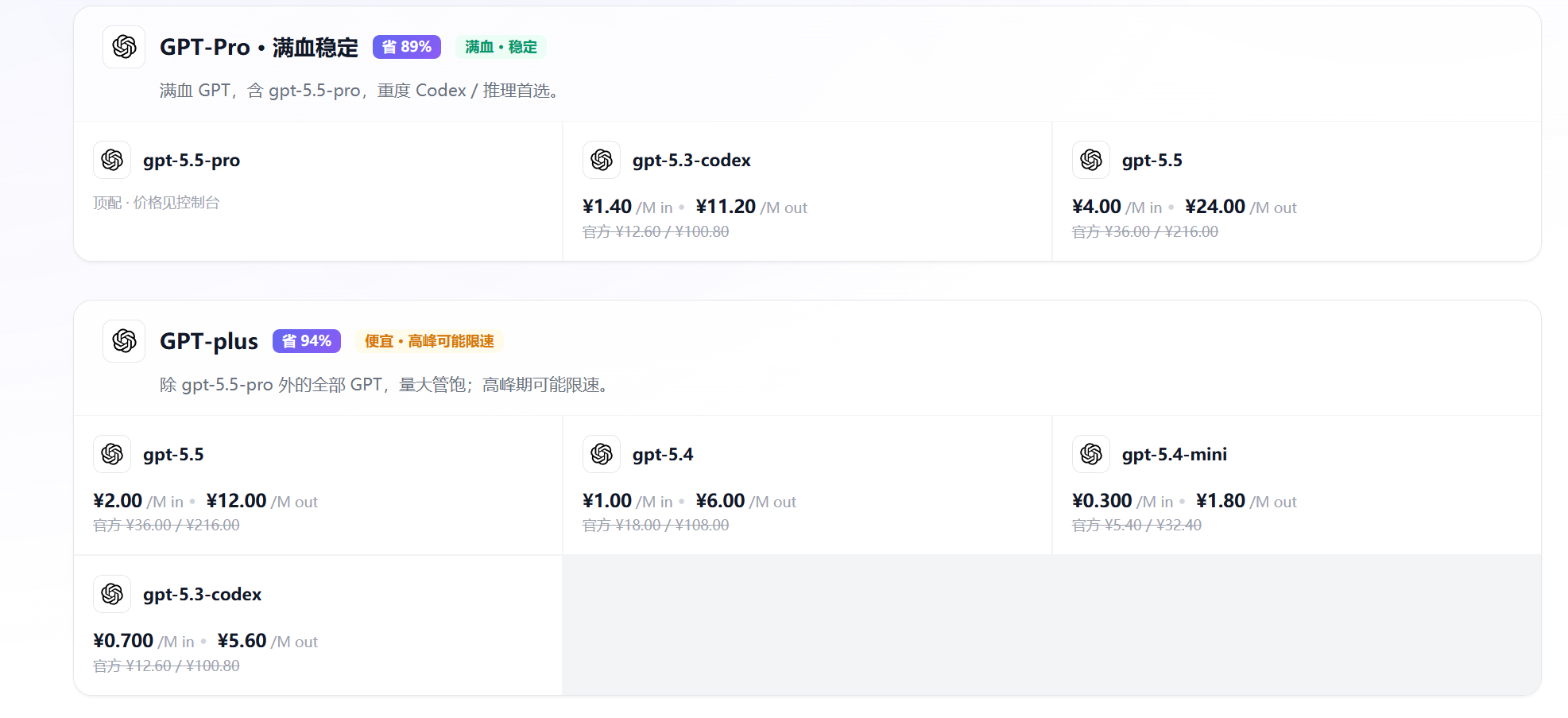Click 官方 ¥36.00 / ¥216.00 in GPT-Pro
Viewport: 1568px width, 718px height.
pos(1145,231)
